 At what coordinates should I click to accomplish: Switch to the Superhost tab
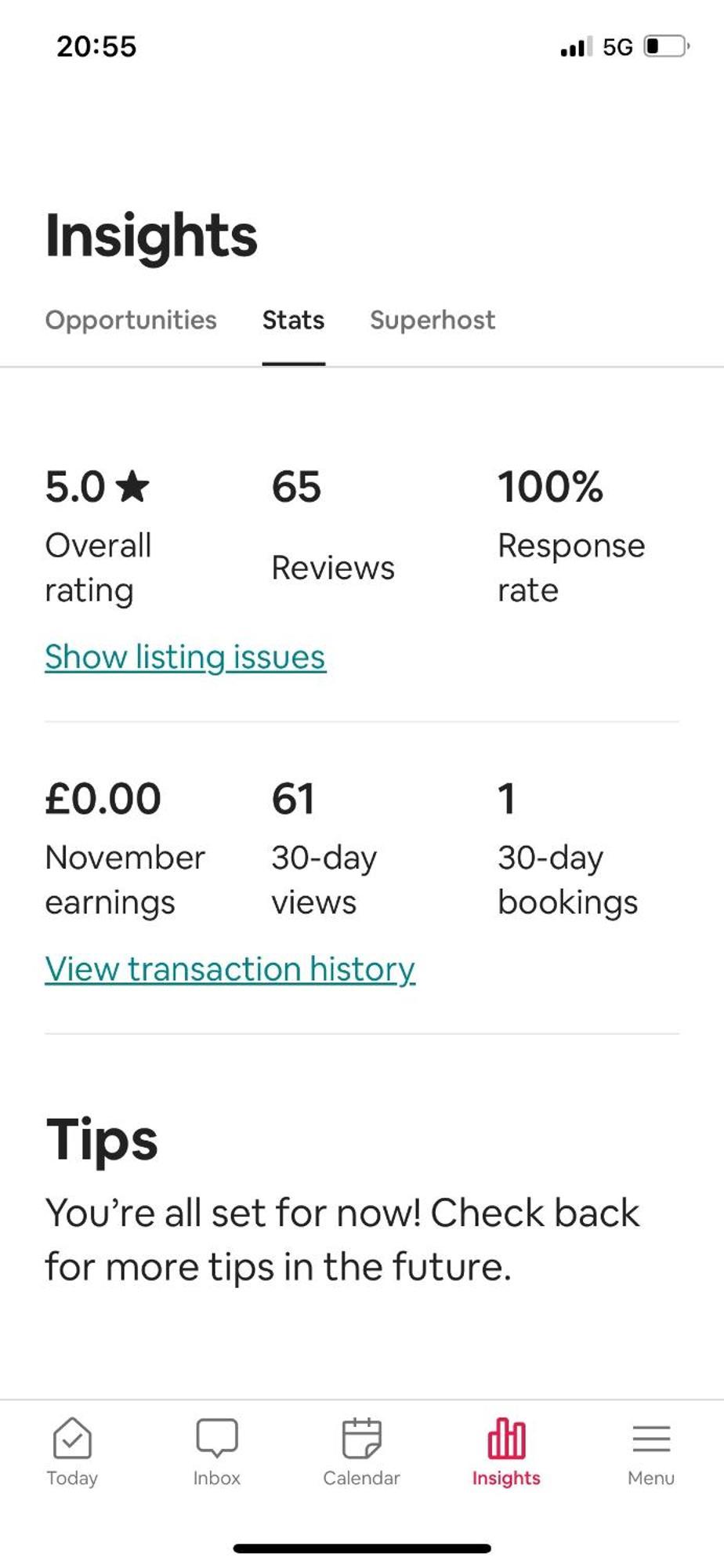click(x=433, y=320)
